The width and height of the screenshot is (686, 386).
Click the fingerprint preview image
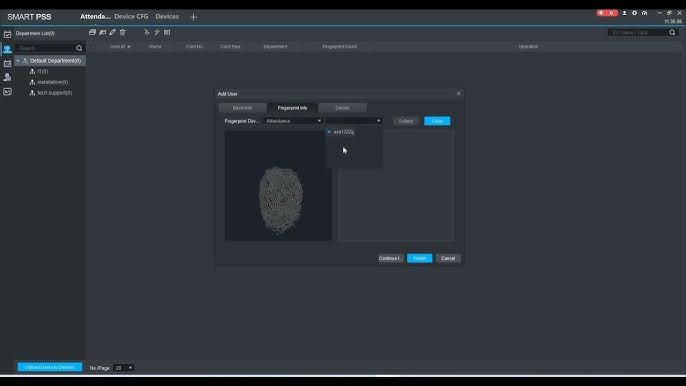278,186
